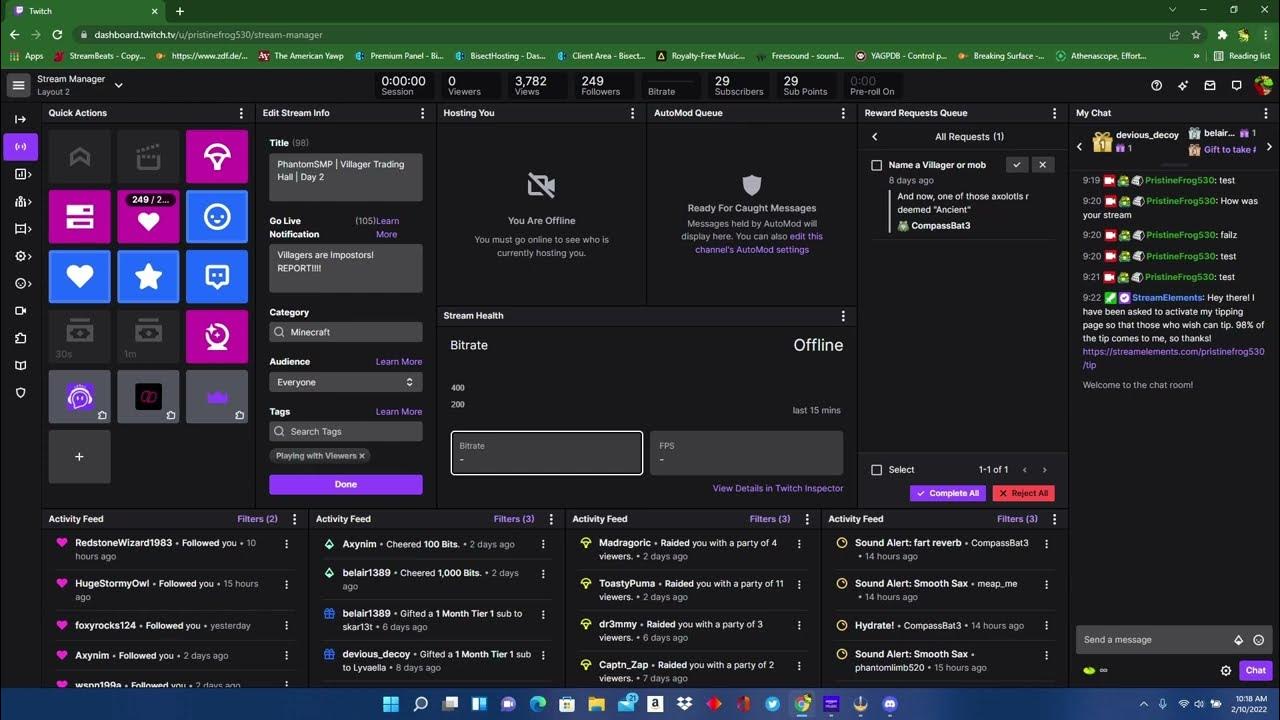Click the Minecraft category search field
Screen dimensions: 1280x720
click(346, 332)
